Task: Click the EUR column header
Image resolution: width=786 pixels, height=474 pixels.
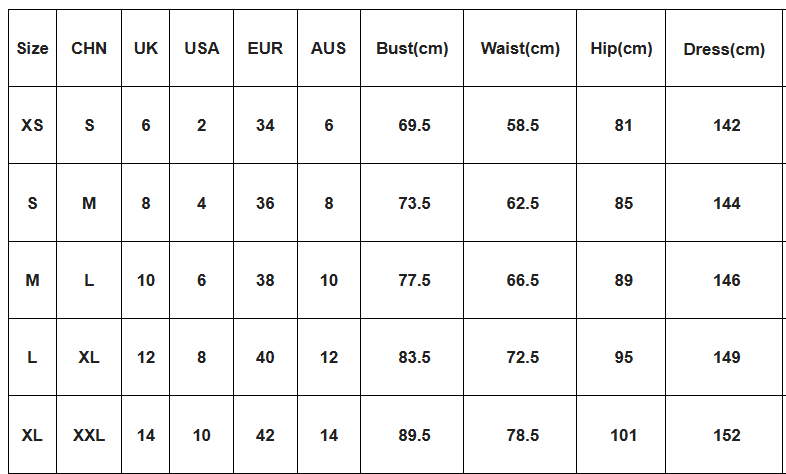Action: coord(265,48)
